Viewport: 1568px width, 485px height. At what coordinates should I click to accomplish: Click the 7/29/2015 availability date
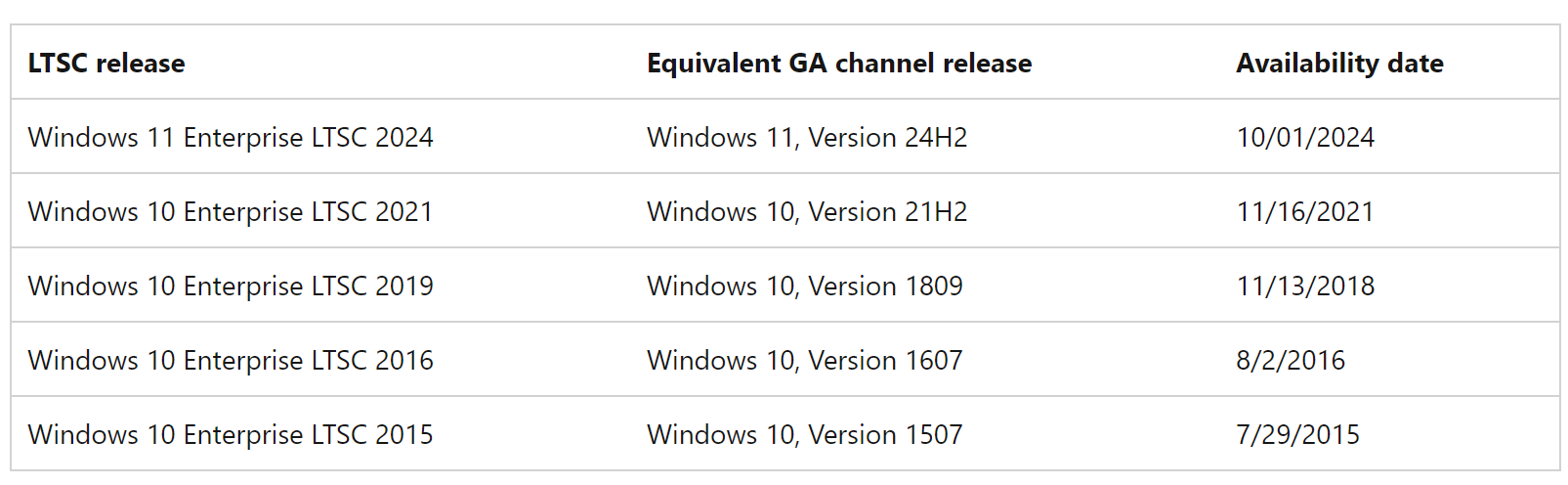pos(1297,435)
